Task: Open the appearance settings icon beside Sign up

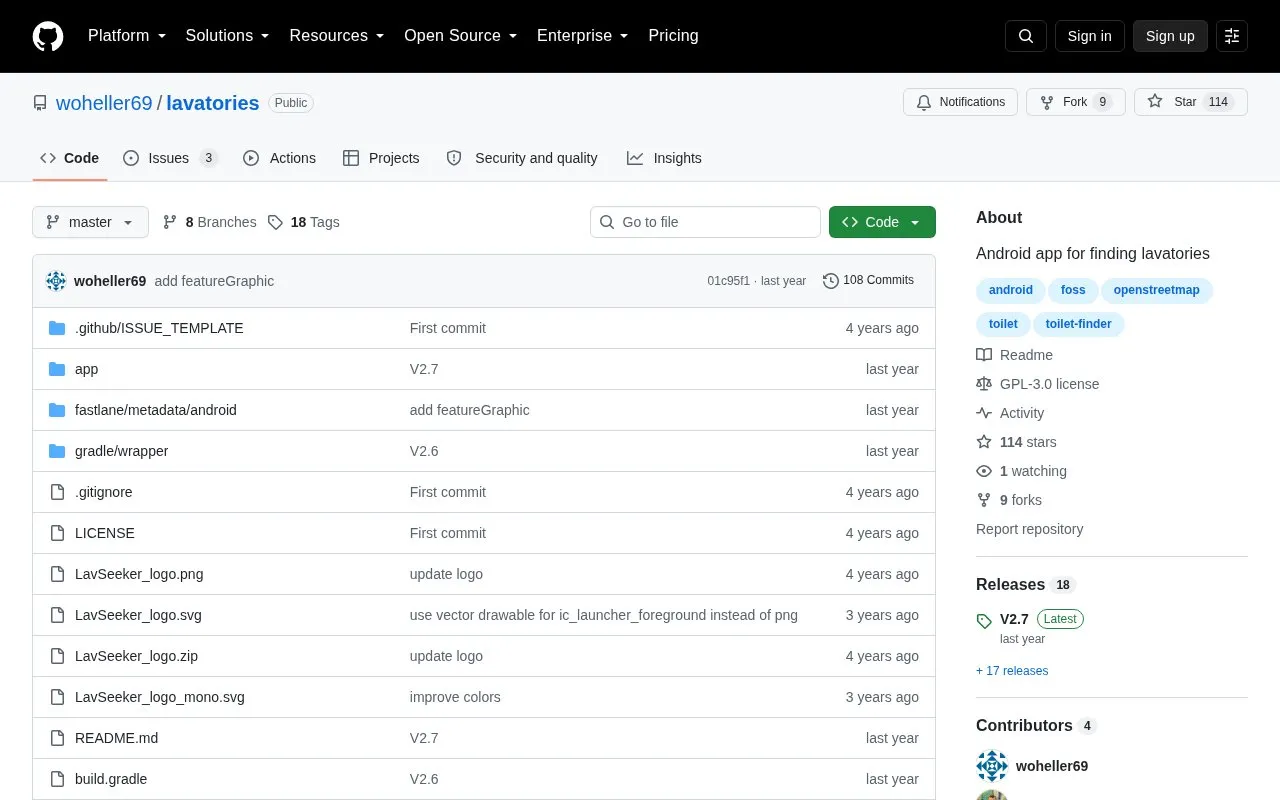Action: (x=1232, y=36)
